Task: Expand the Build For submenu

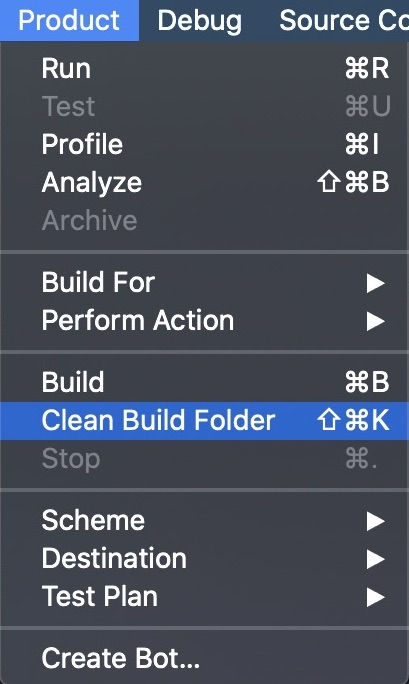Action: click(x=204, y=282)
